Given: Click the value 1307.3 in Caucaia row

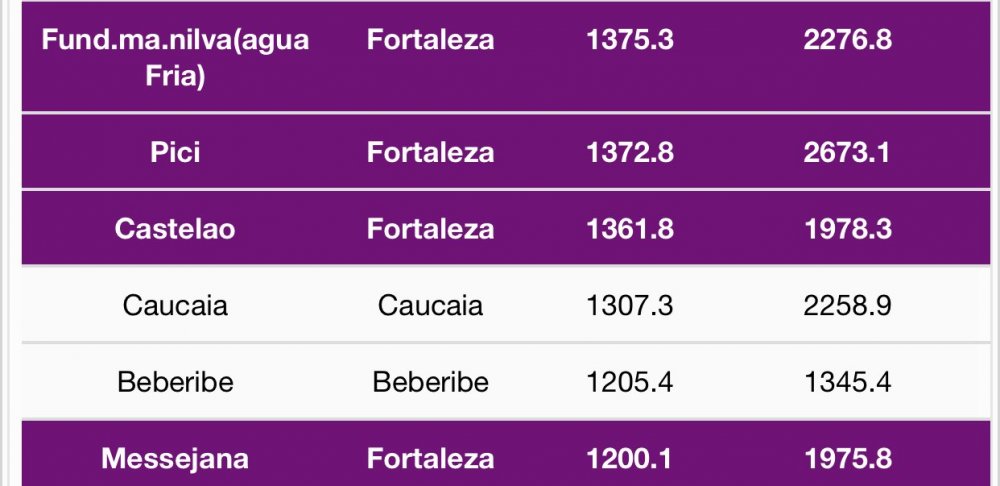Looking at the screenshot, I should [x=630, y=305].
